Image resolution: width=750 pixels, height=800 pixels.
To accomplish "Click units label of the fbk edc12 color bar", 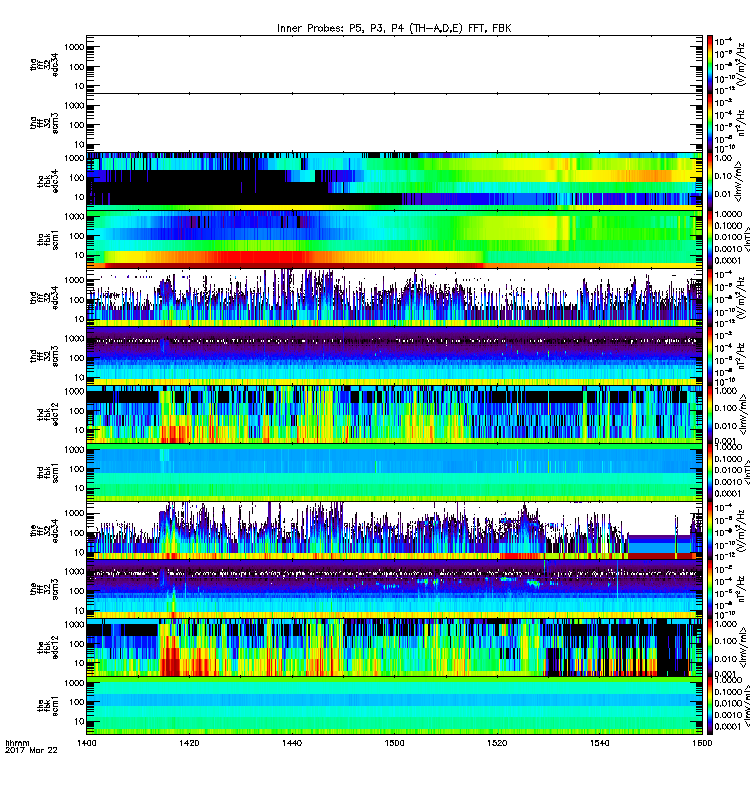I will click(x=743, y=647).
